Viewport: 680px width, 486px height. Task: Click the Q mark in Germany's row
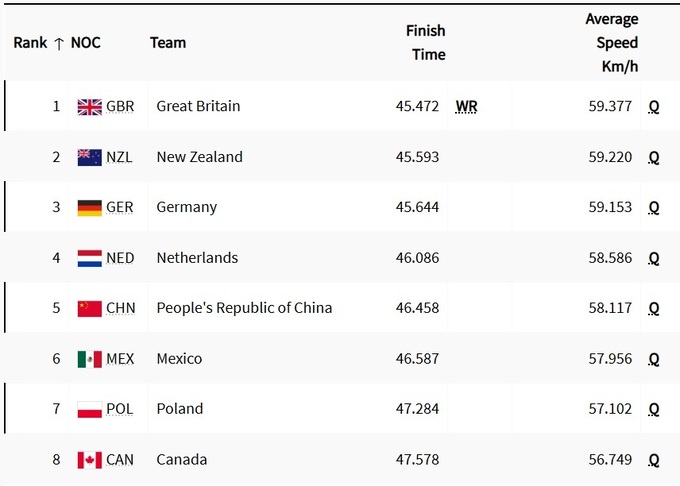click(x=654, y=208)
